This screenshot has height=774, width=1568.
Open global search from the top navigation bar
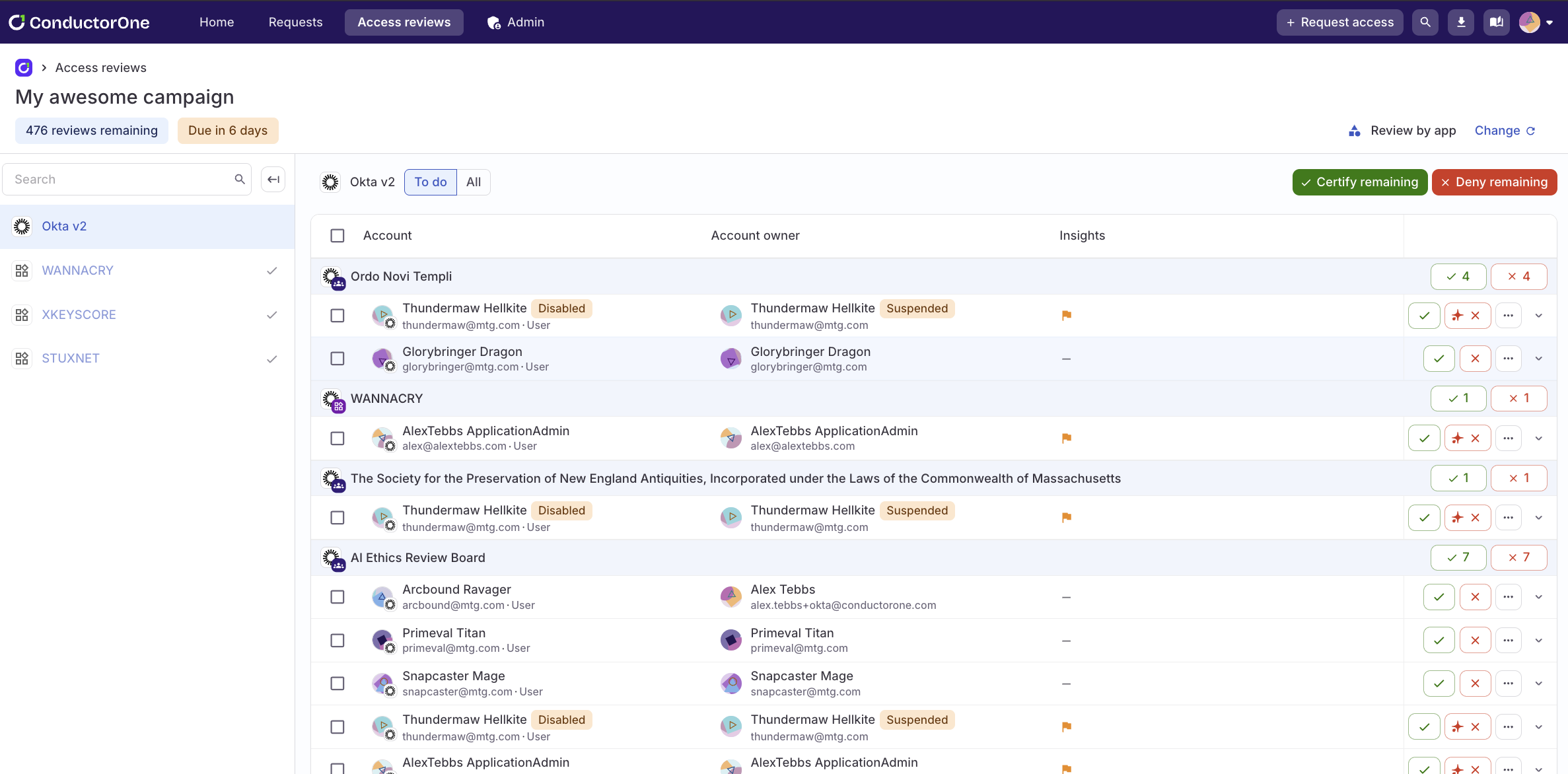click(x=1425, y=22)
